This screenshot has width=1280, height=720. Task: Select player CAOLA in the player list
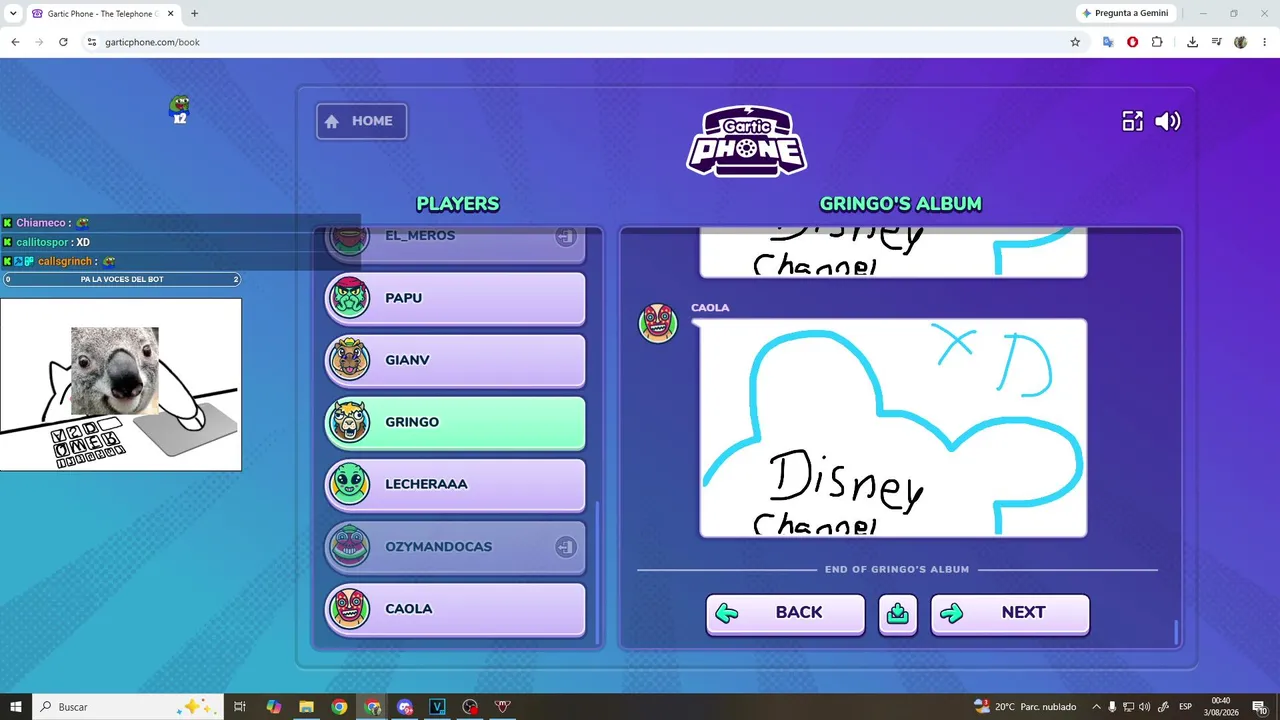455,609
